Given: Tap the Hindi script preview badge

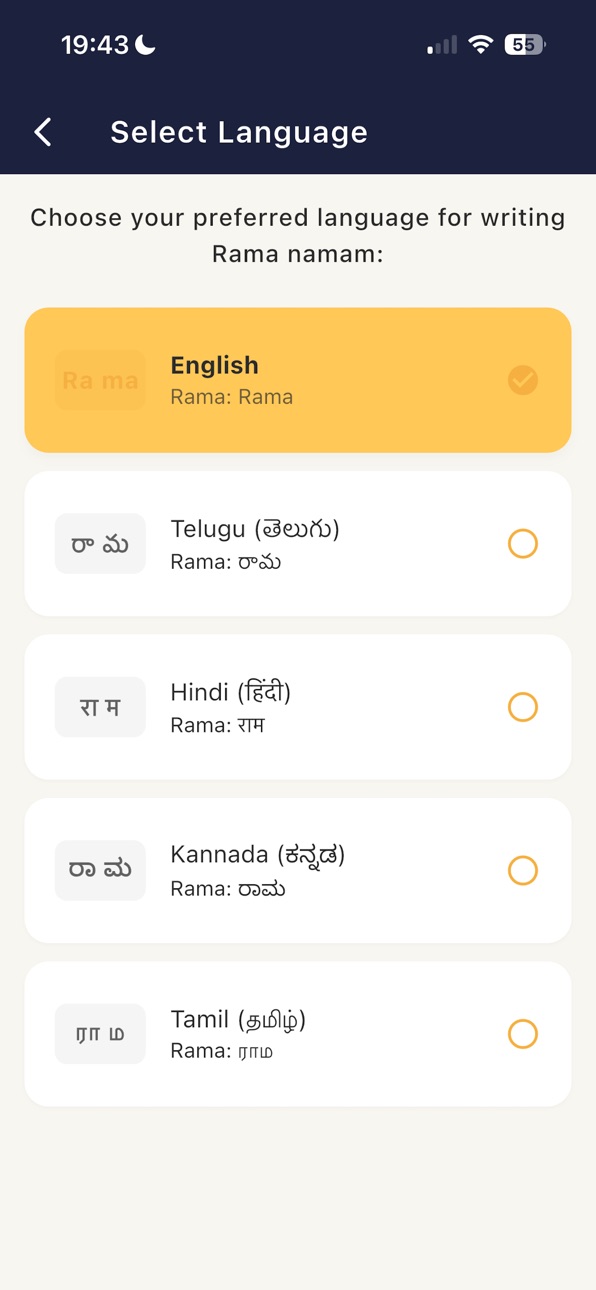Looking at the screenshot, I should coord(100,707).
